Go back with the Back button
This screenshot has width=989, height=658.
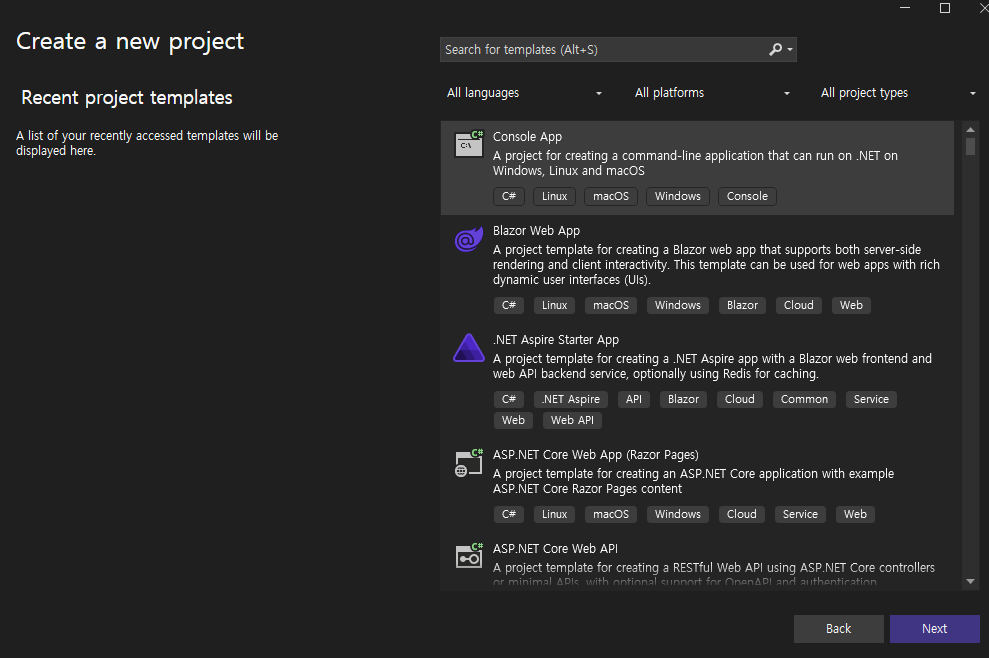pyautogui.click(x=838, y=628)
